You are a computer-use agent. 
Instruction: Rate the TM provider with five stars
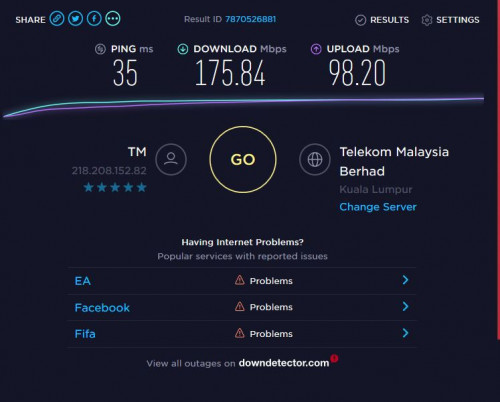(141, 187)
